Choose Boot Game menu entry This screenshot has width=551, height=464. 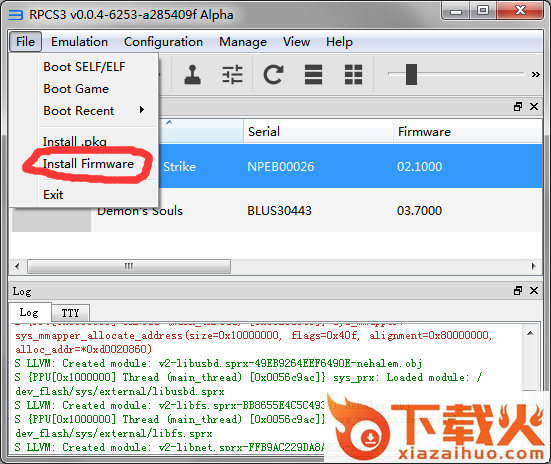[x=76, y=89]
